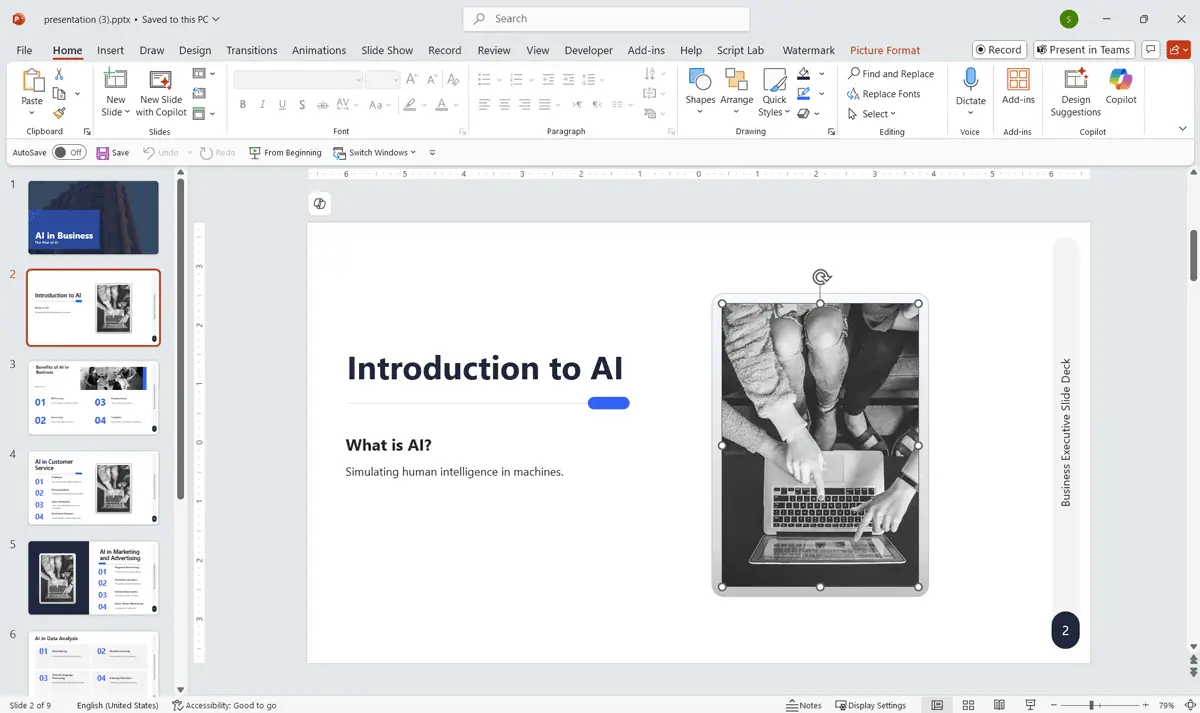
Task: Click the New Slide icon
Action: point(116,80)
